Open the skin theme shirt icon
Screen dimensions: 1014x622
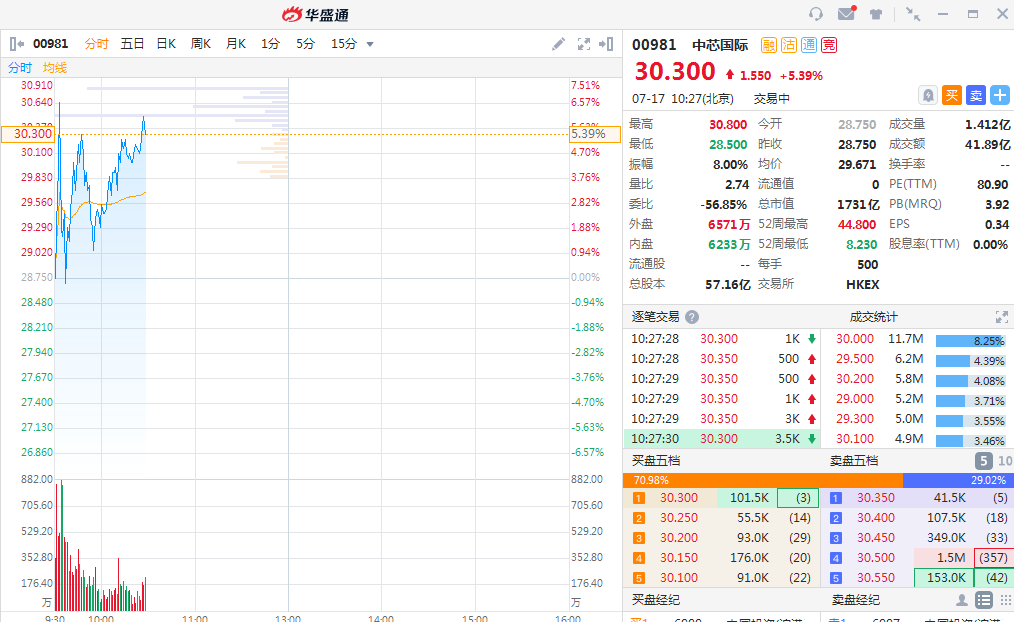tap(877, 14)
